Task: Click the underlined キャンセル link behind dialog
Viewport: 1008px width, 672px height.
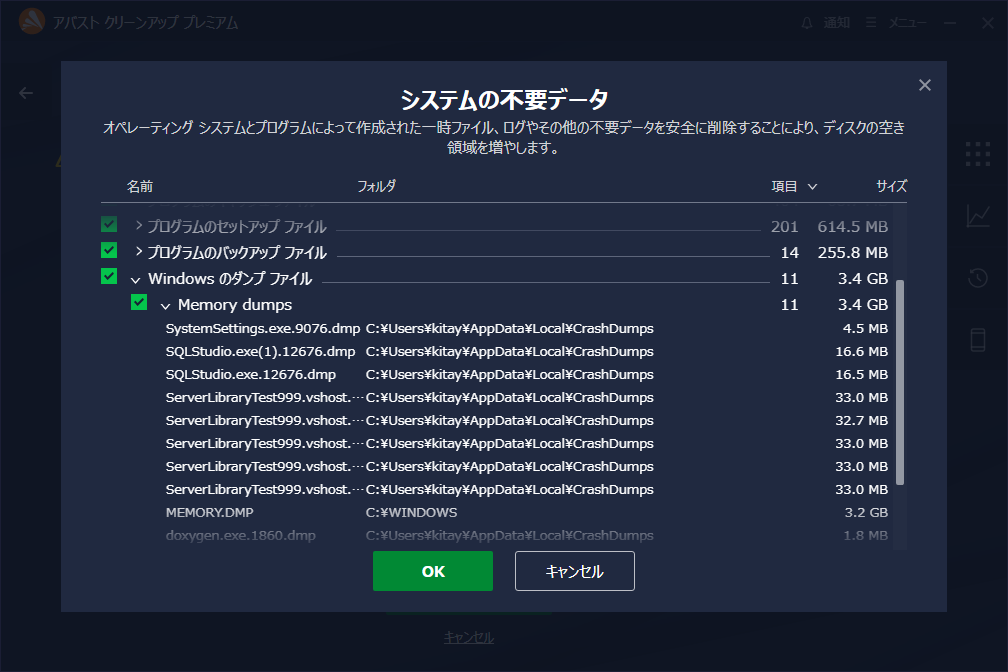Action: click(x=469, y=637)
